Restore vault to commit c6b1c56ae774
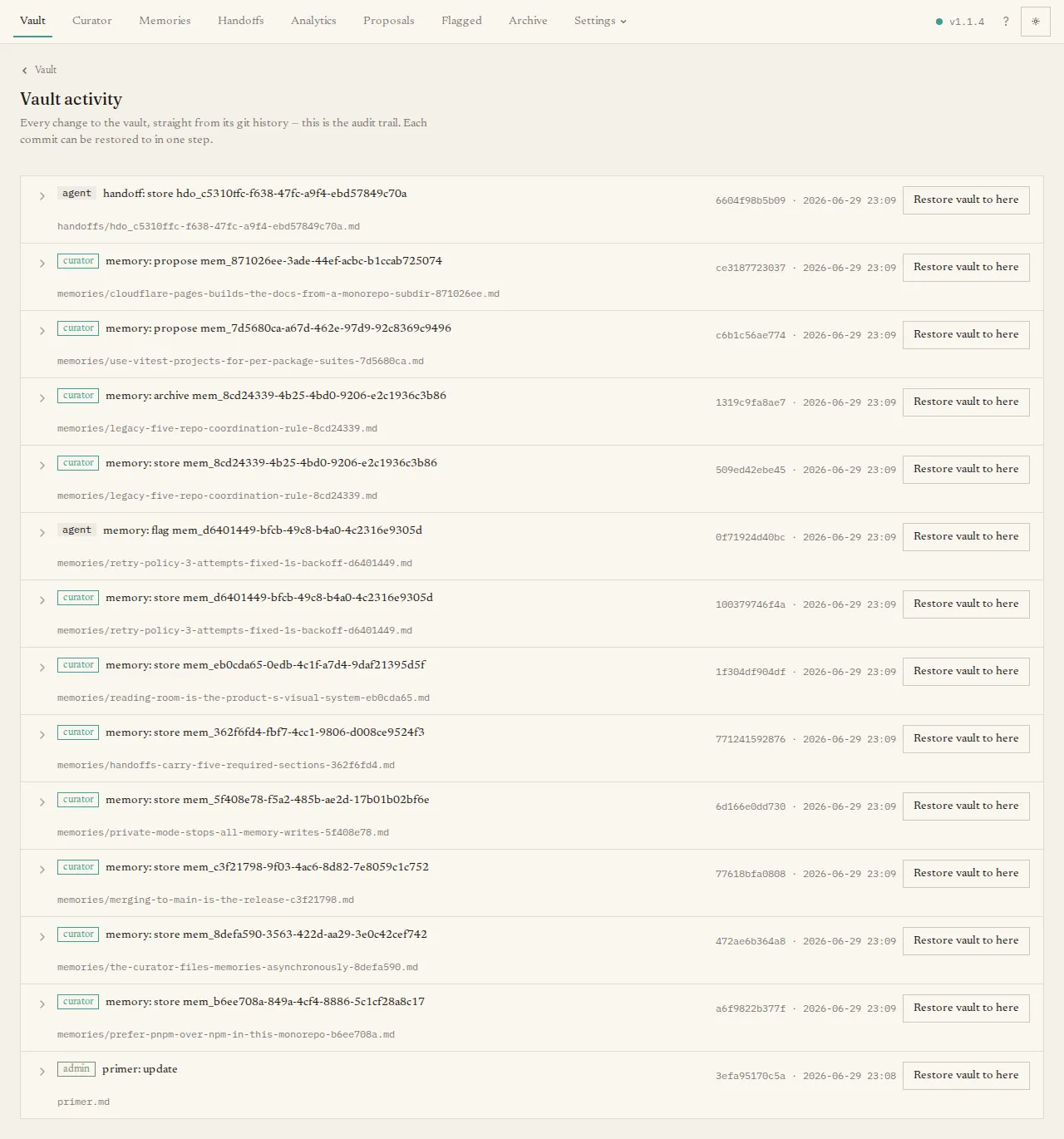 click(x=966, y=335)
